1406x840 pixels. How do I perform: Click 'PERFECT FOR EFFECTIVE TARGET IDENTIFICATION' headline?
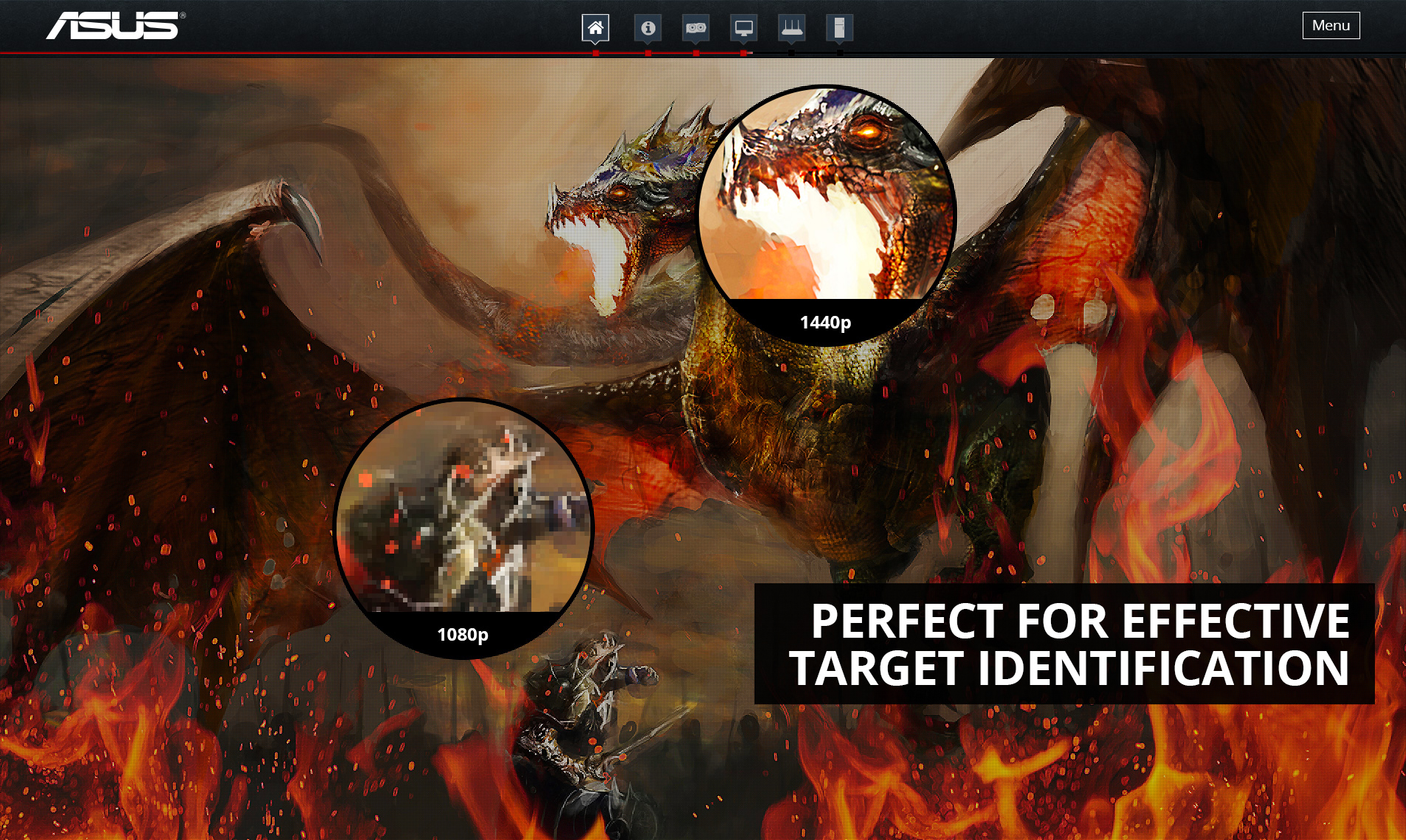pos(1069,644)
